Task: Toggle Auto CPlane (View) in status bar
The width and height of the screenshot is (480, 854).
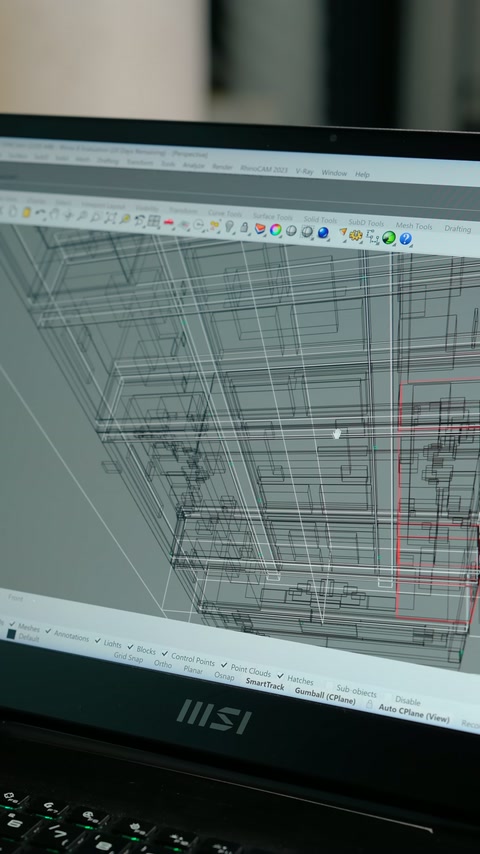Action: (414, 713)
